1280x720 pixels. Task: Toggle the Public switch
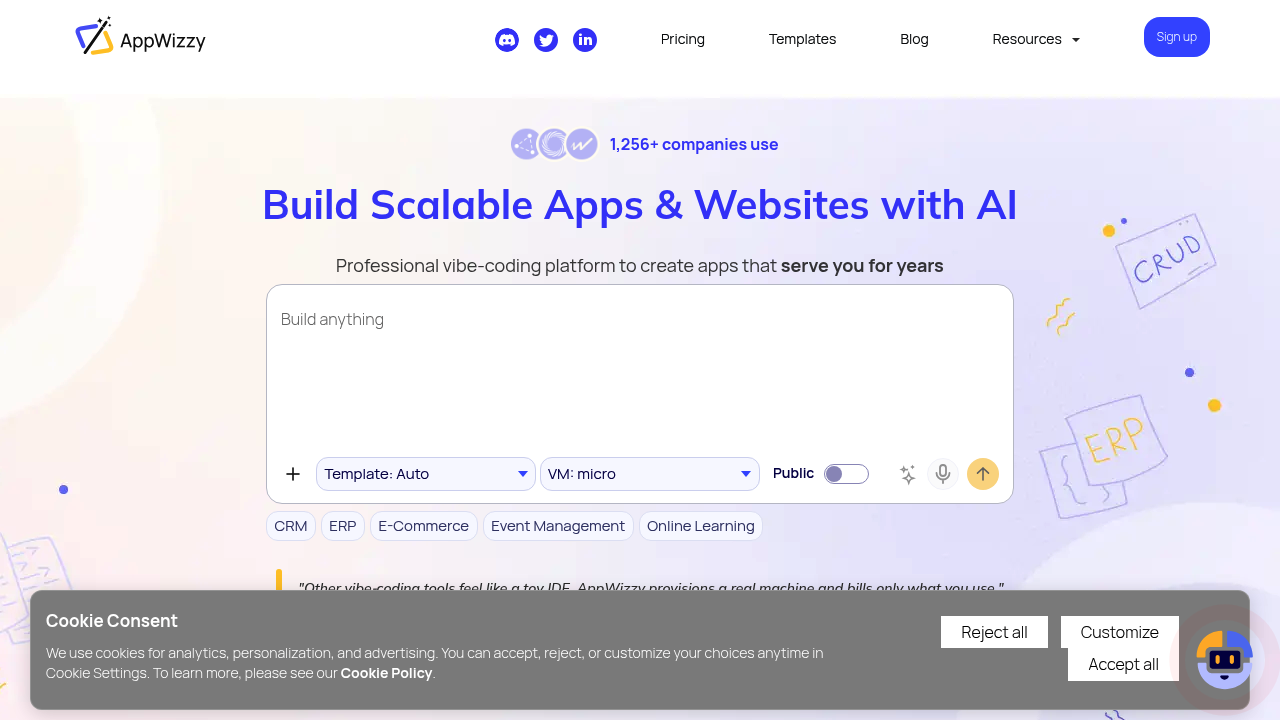pyautogui.click(x=845, y=474)
